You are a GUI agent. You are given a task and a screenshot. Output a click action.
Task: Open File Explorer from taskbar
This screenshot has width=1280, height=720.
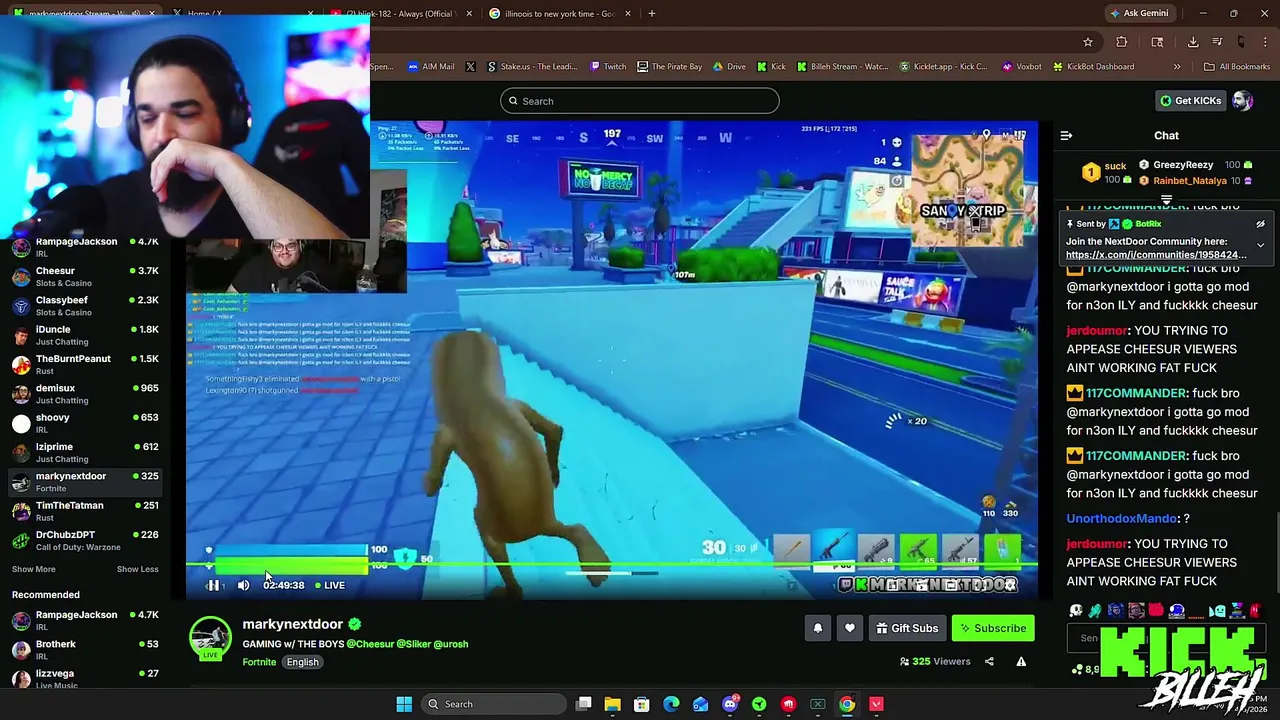pos(612,704)
